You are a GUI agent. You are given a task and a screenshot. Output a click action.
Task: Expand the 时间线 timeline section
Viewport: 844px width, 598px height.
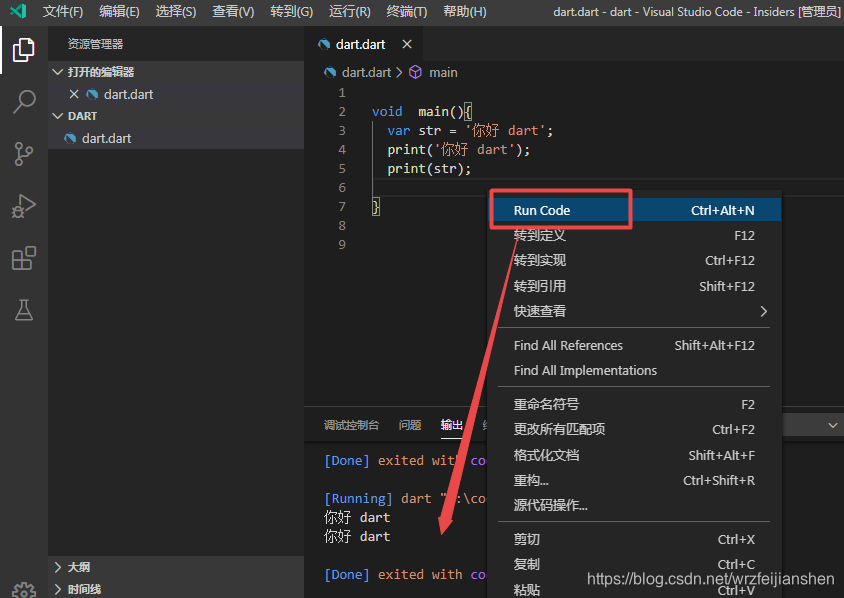tap(58, 589)
